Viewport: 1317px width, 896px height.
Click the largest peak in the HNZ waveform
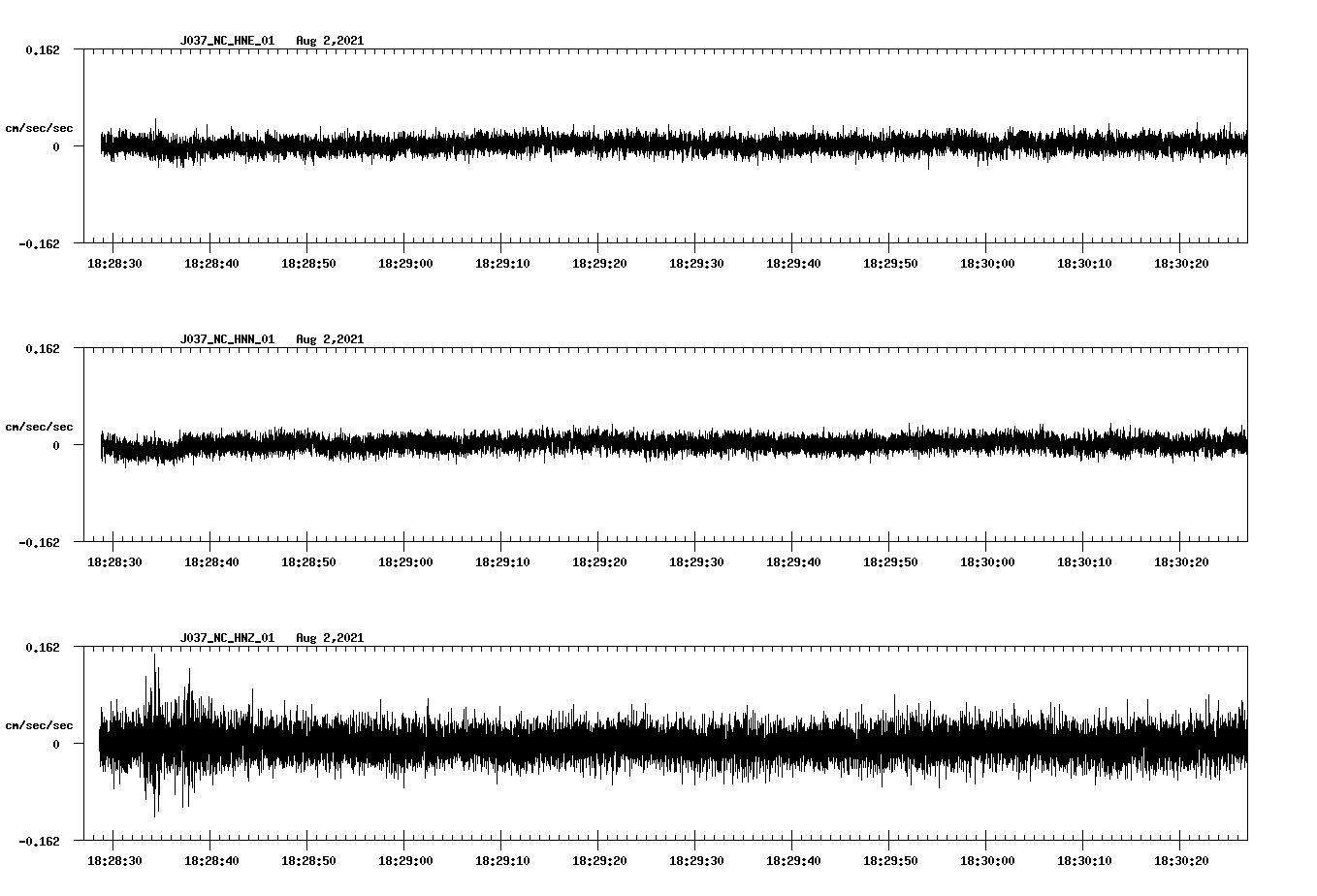pos(155,656)
